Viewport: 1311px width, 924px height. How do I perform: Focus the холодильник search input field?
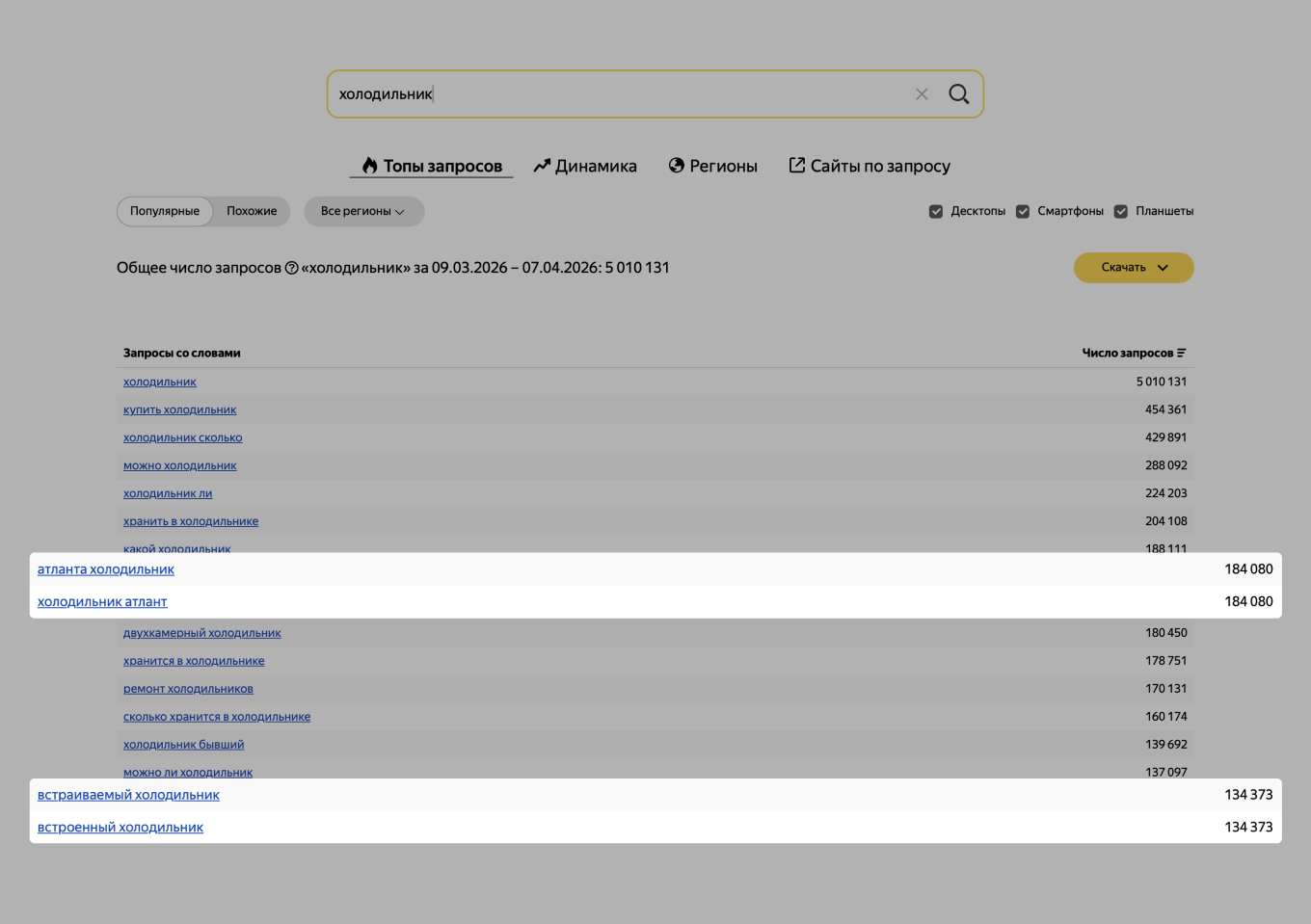click(x=617, y=94)
